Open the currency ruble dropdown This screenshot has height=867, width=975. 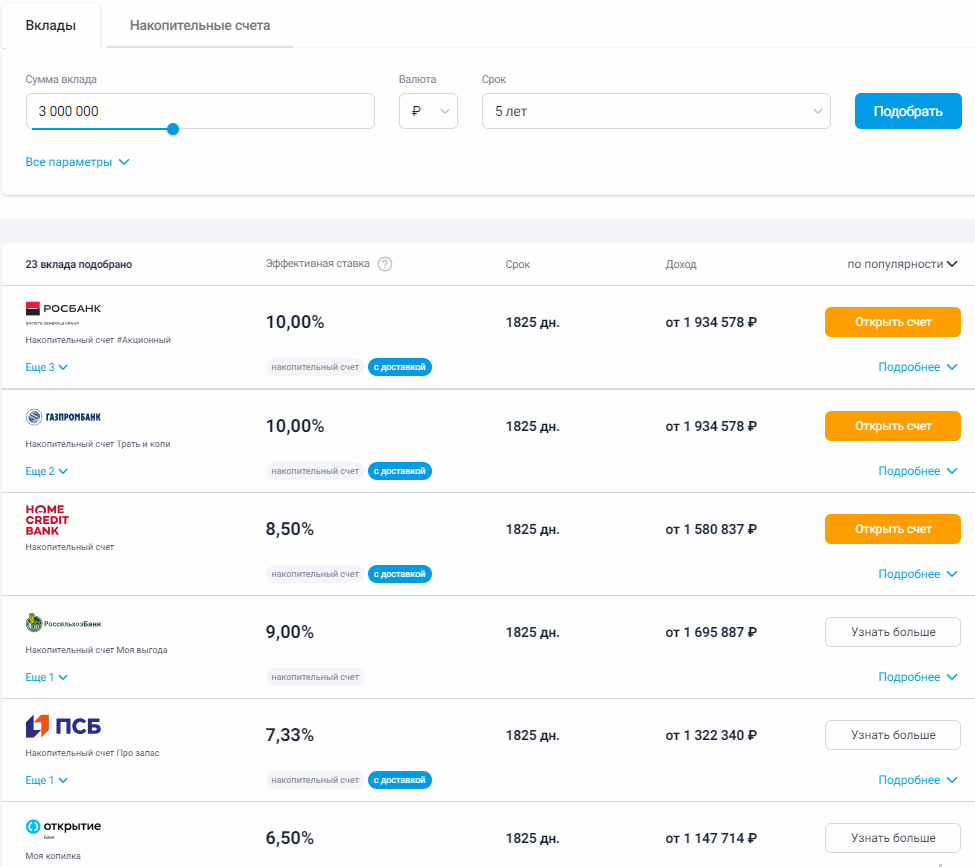coord(428,111)
